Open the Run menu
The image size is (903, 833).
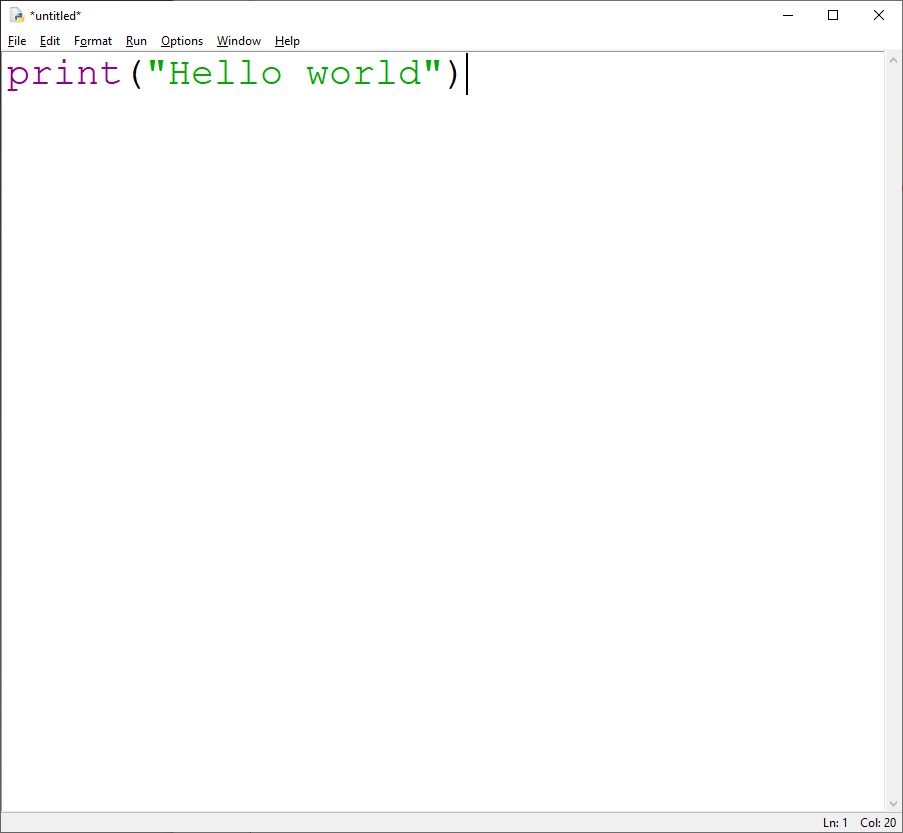pos(136,41)
